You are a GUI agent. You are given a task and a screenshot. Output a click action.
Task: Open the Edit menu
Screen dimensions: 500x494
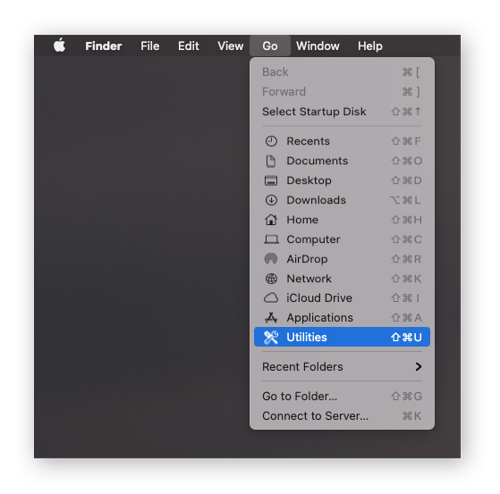188,46
